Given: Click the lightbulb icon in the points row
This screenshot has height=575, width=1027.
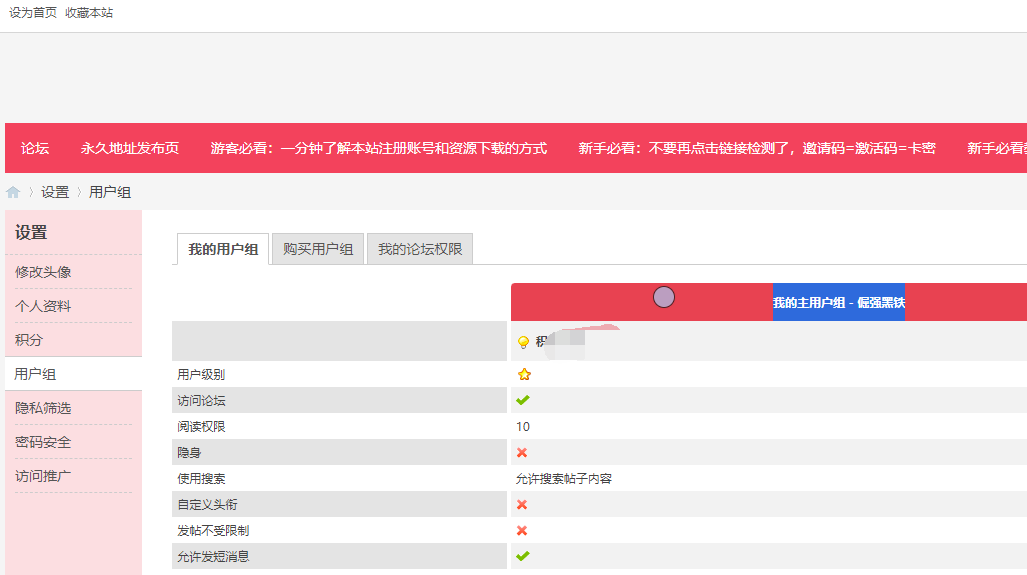Looking at the screenshot, I should click(523, 342).
